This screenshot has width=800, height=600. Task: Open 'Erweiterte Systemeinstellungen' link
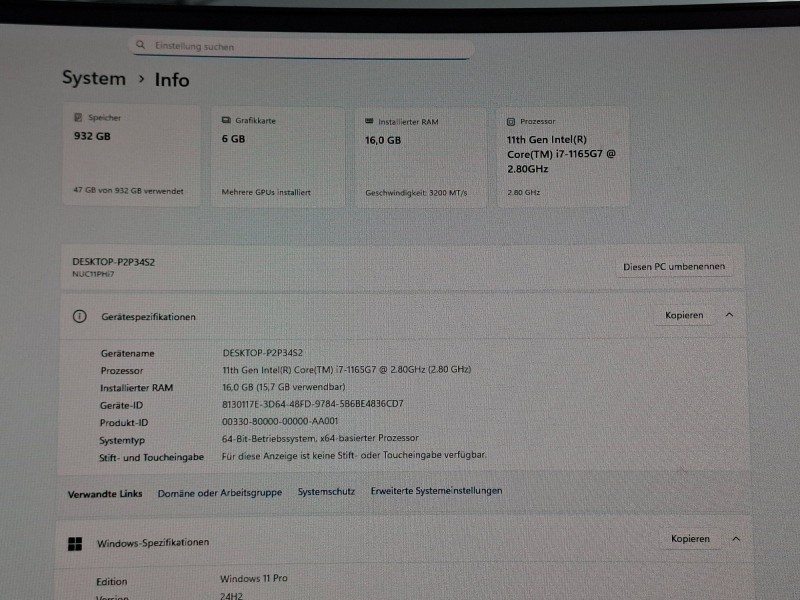(436, 491)
